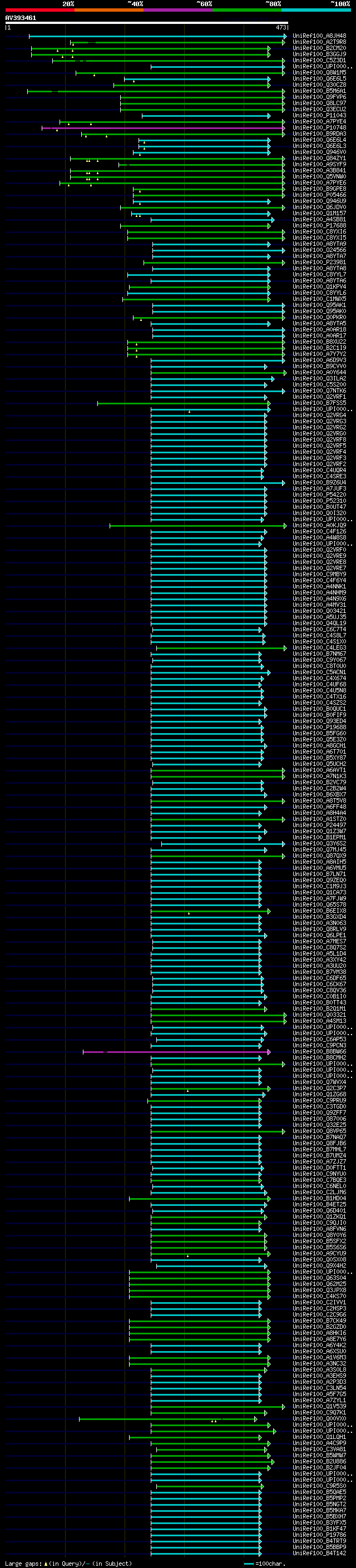This screenshot has width=356, height=1568.
Task: Open hit UniRef100_Q8W1M5
Action: [319, 72]
